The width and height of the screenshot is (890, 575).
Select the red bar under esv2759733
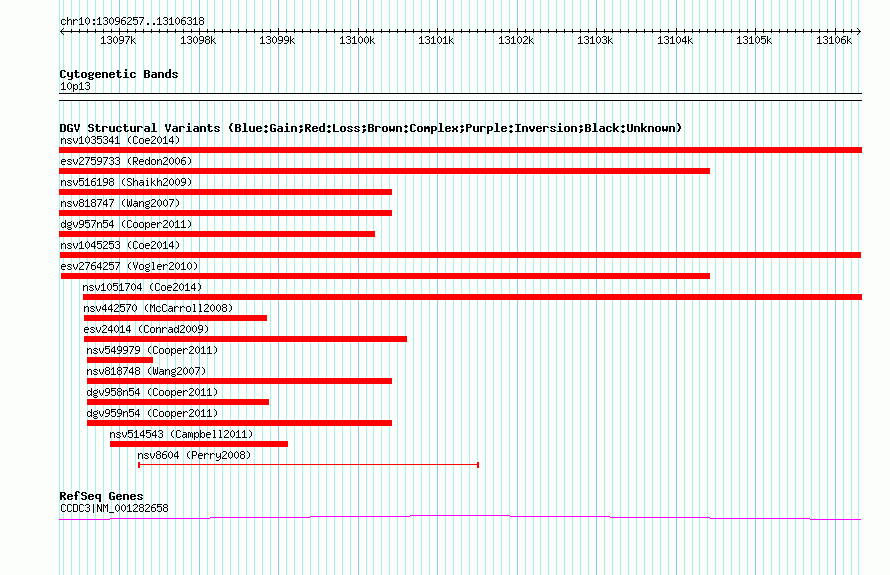pos(384,171)
